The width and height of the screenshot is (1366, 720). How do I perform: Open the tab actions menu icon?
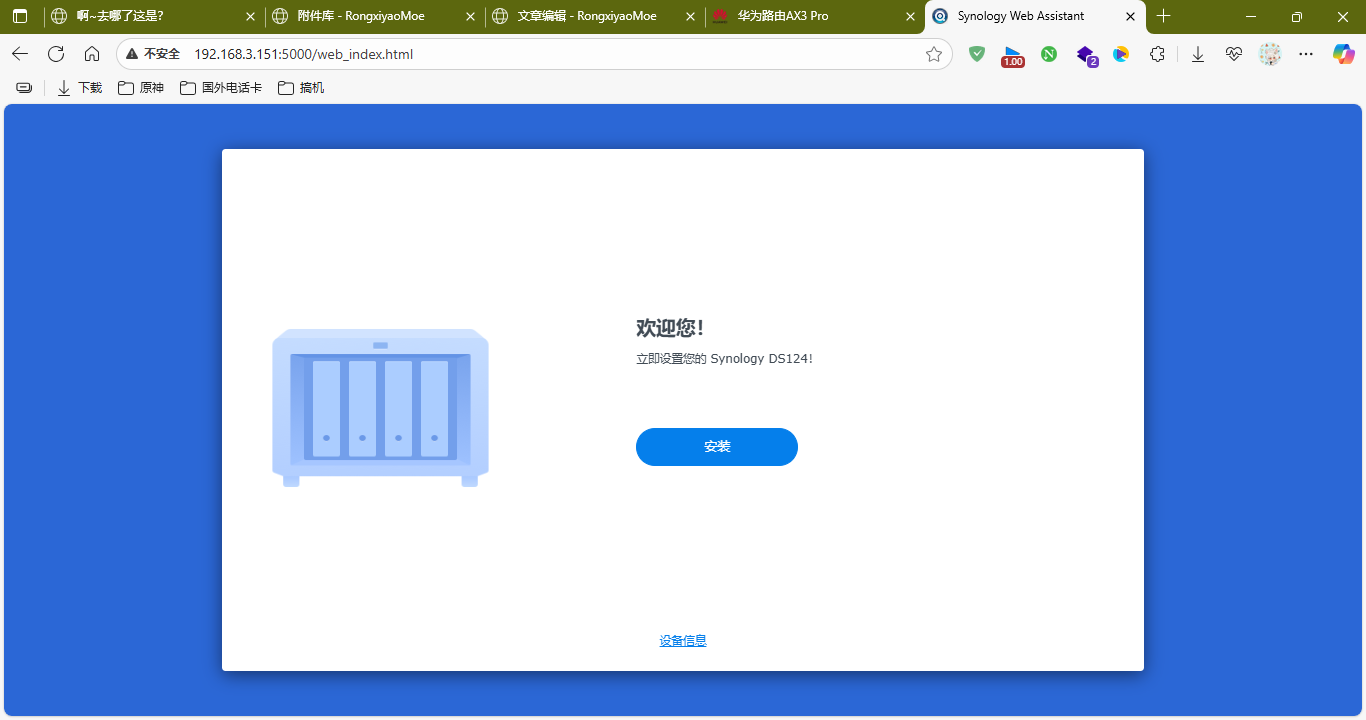[x=20, y=16]
